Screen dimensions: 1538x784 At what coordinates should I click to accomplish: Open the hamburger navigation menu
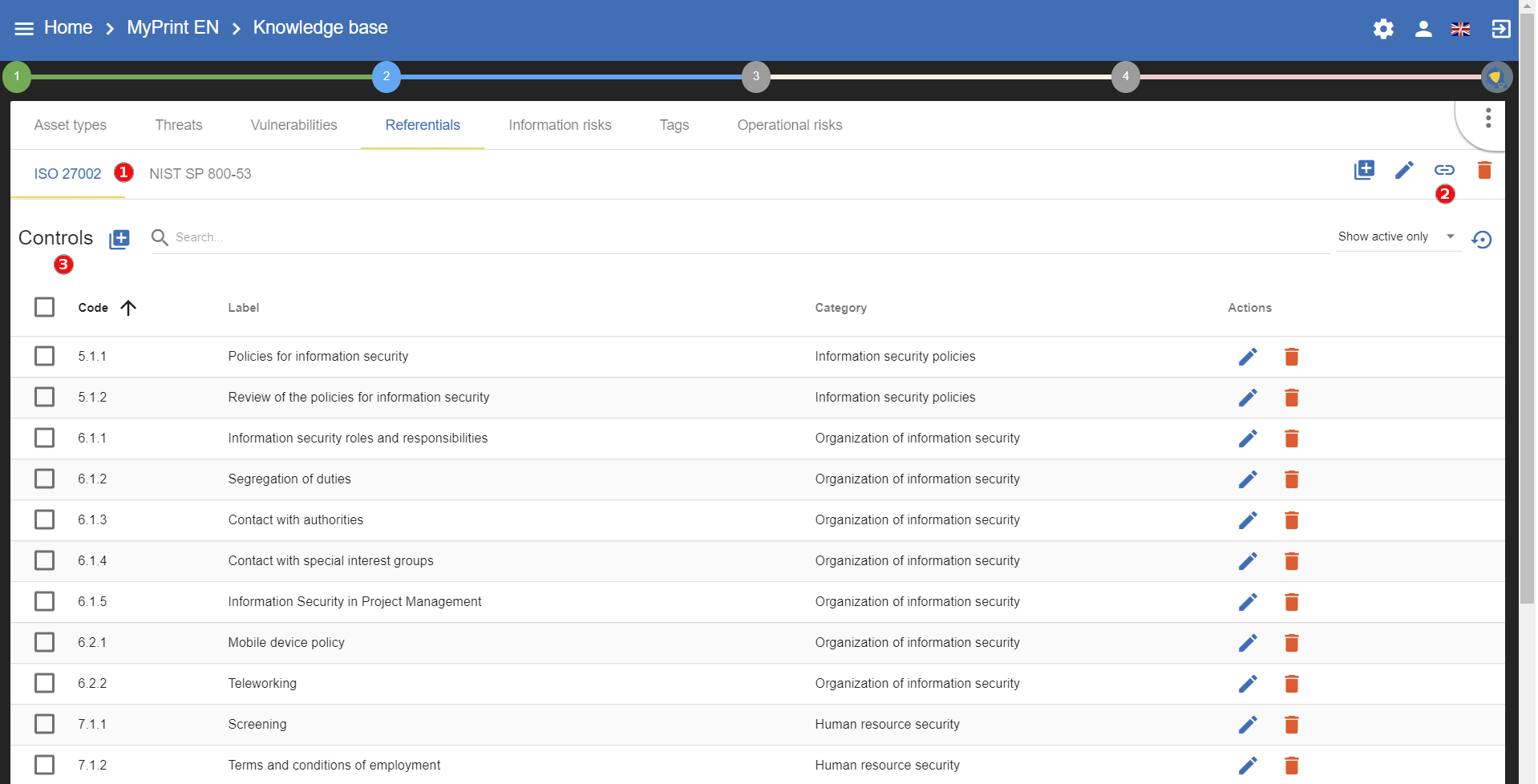click(x=24, y=29)
